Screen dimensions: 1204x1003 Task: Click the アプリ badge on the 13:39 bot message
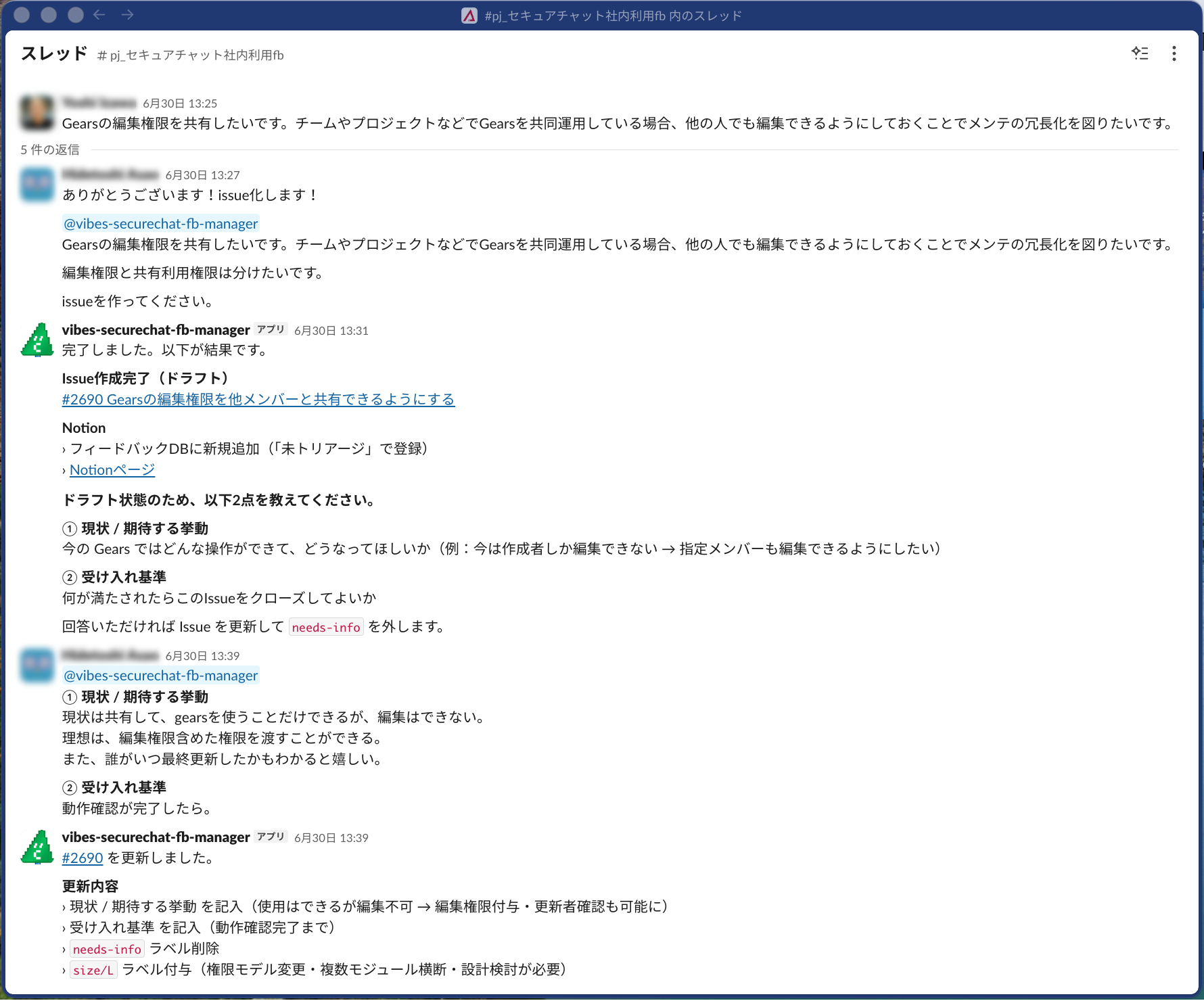(271, 837)
